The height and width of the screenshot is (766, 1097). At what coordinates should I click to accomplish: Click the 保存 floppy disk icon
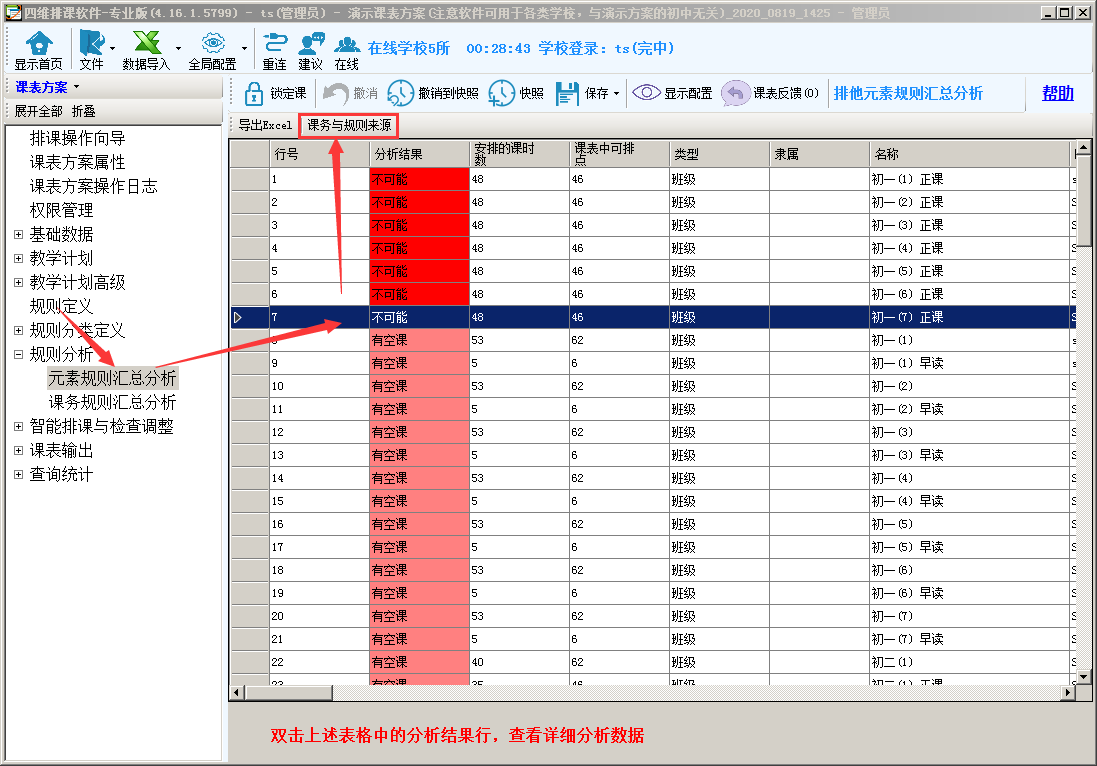click(x=567, y=93)
